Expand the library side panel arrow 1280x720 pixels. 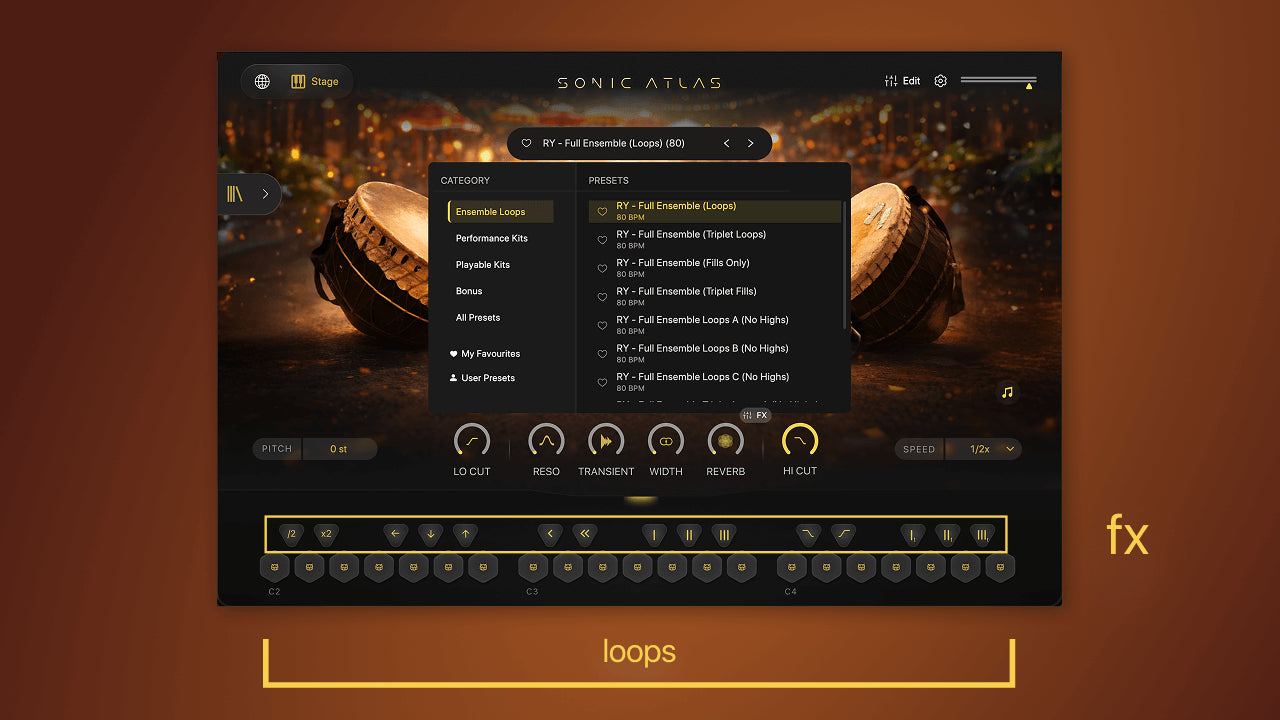(x=265, y=194)
